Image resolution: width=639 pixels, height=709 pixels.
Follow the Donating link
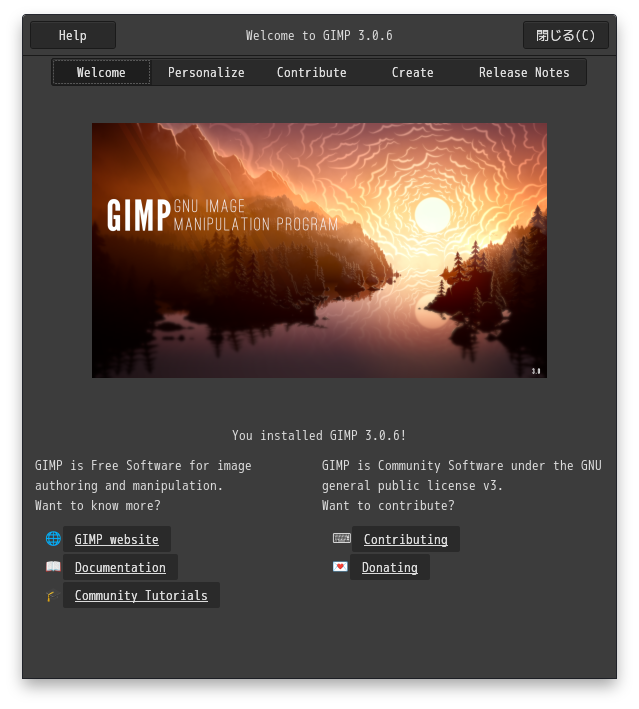(390, 567)
